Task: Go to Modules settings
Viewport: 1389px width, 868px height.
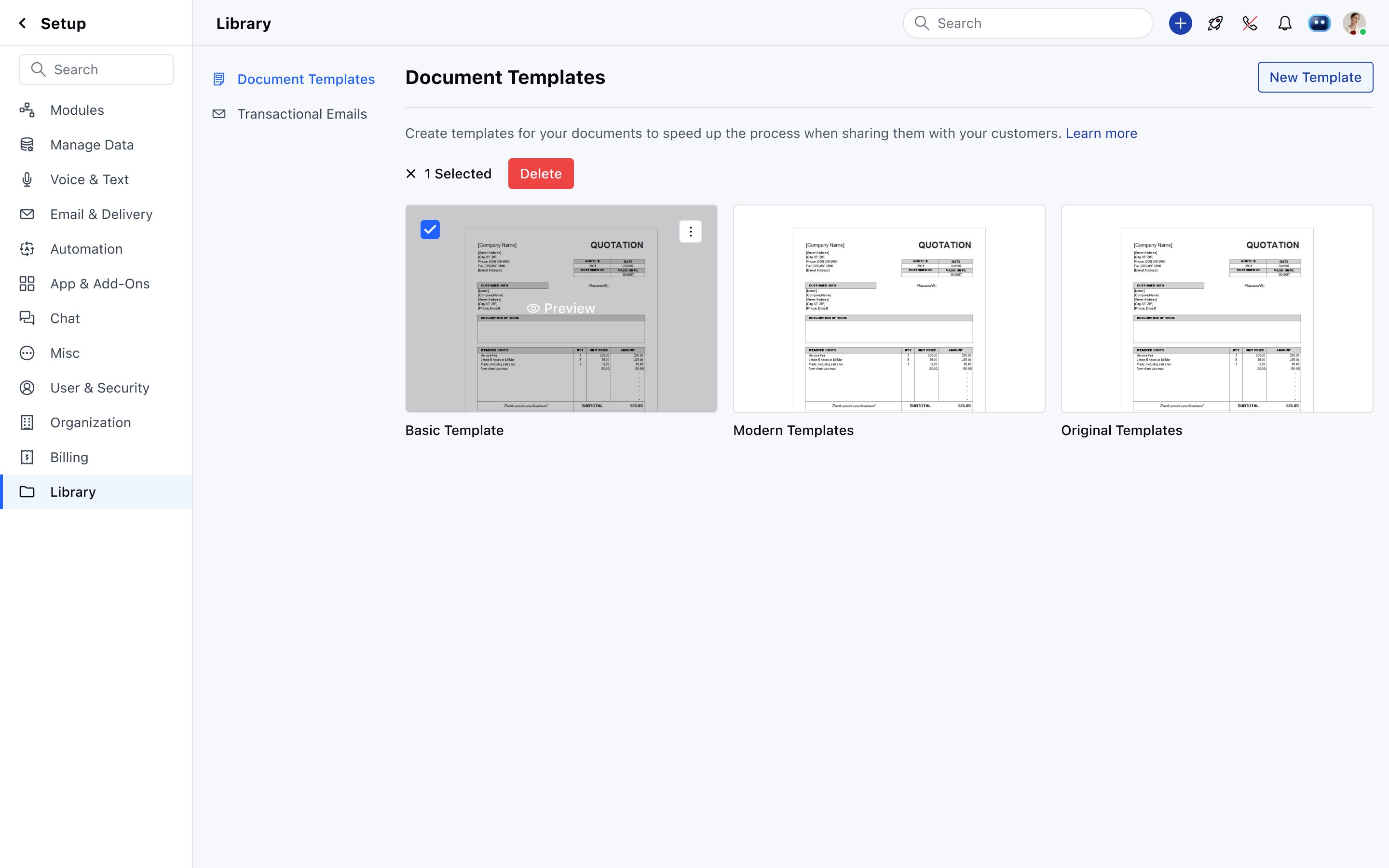Action: [96, 109]
